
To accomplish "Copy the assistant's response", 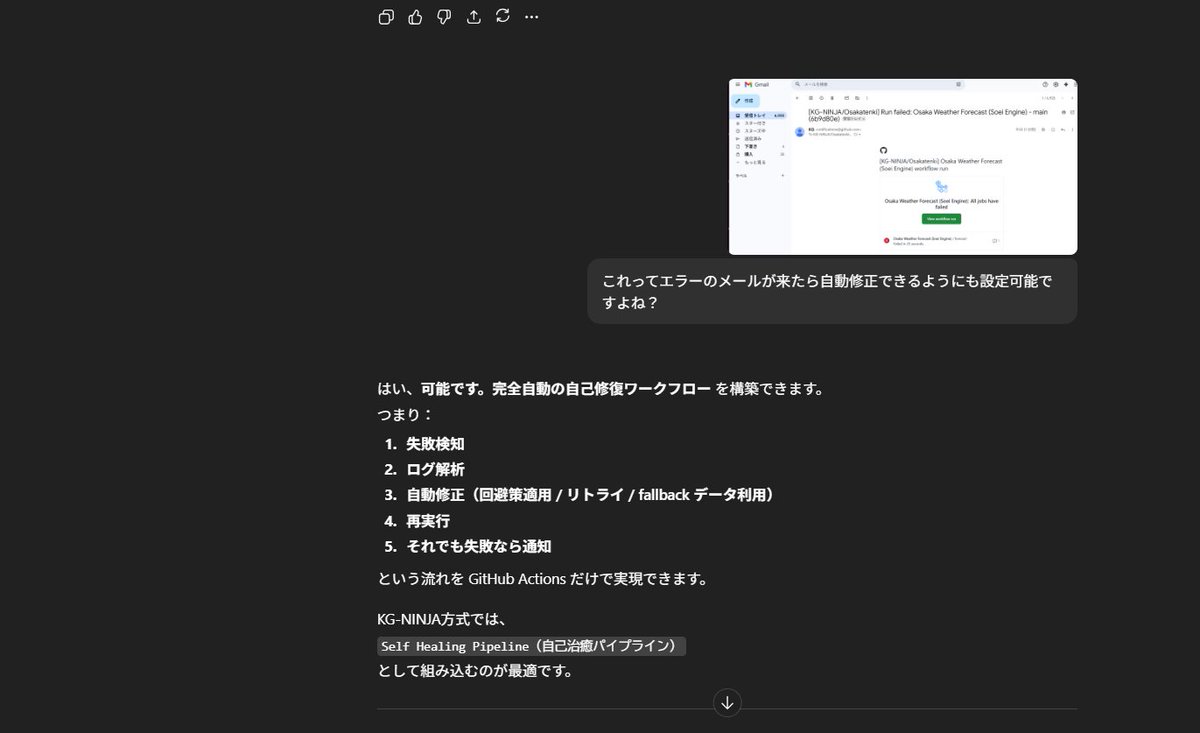I will coord(386,17).
